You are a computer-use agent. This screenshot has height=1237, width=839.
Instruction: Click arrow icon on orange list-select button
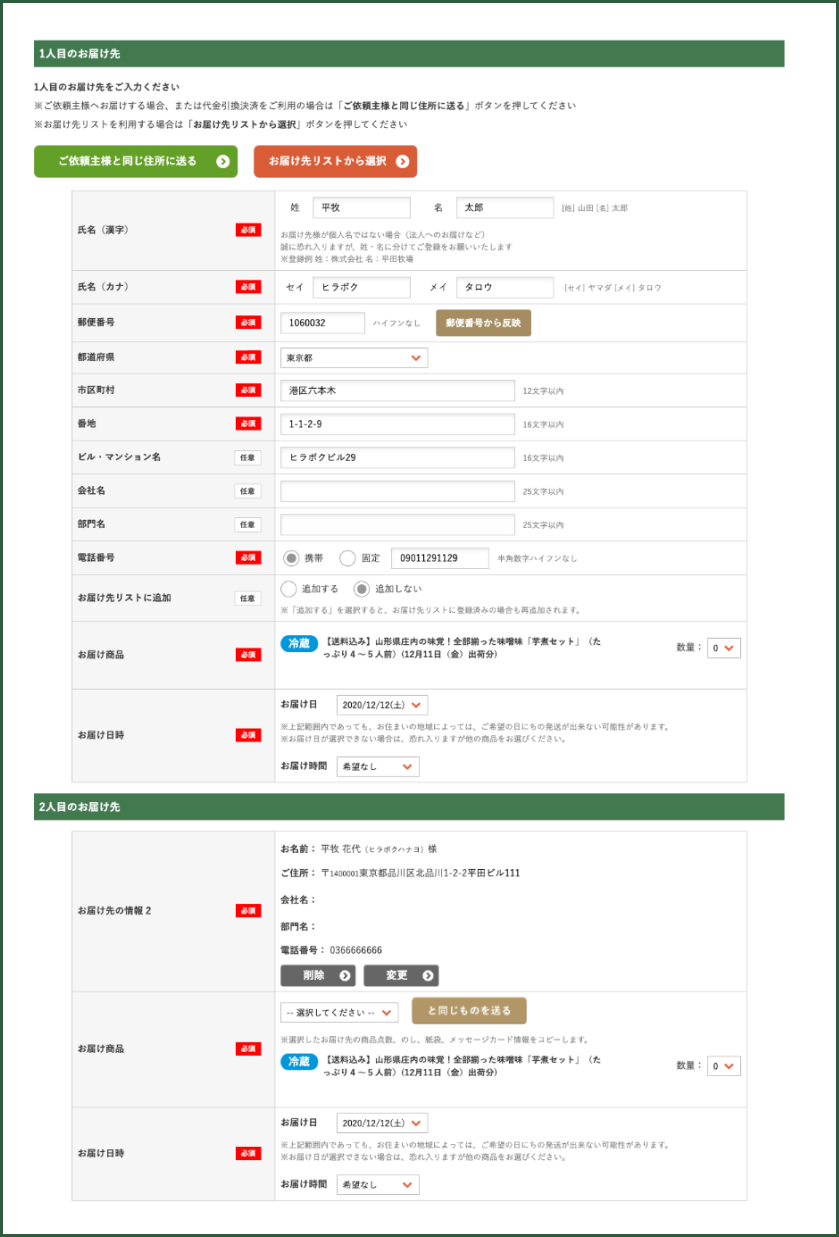coord(402,161)
